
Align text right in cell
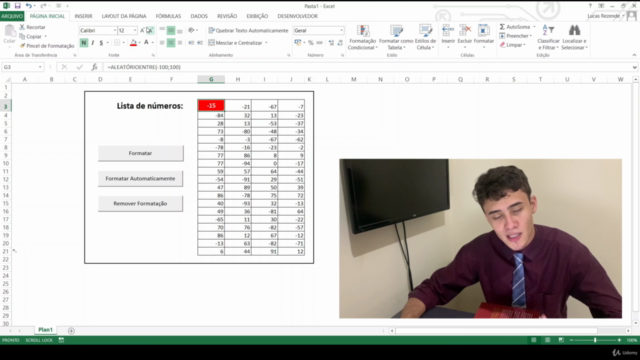(180, 43)
